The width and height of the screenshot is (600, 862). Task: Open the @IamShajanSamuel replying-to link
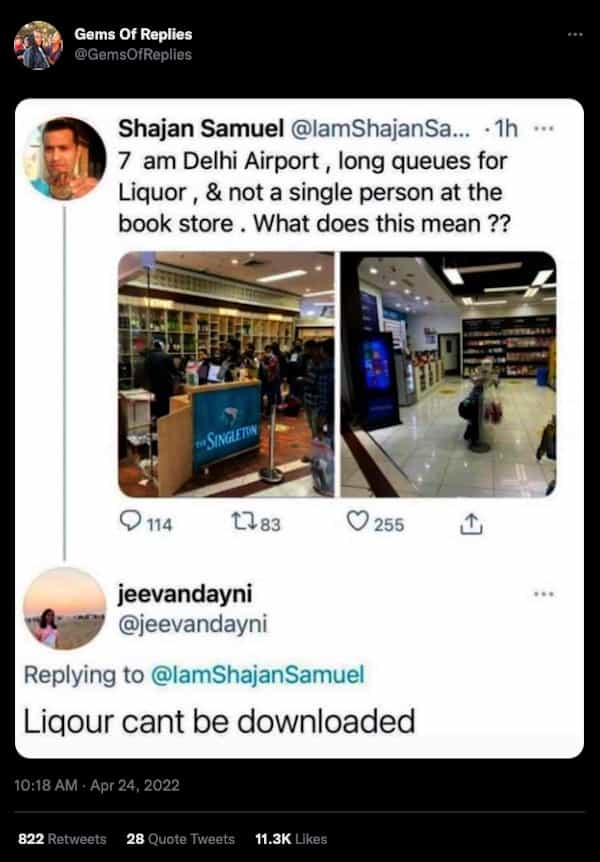tap(257, 675)
